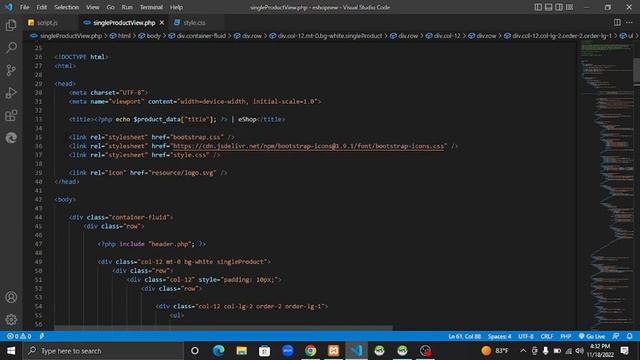Image resolution: width=640 pixels, height=360 pixels.
Task: Open Zoom from the taskbar
Action: (x=287, y=351)
